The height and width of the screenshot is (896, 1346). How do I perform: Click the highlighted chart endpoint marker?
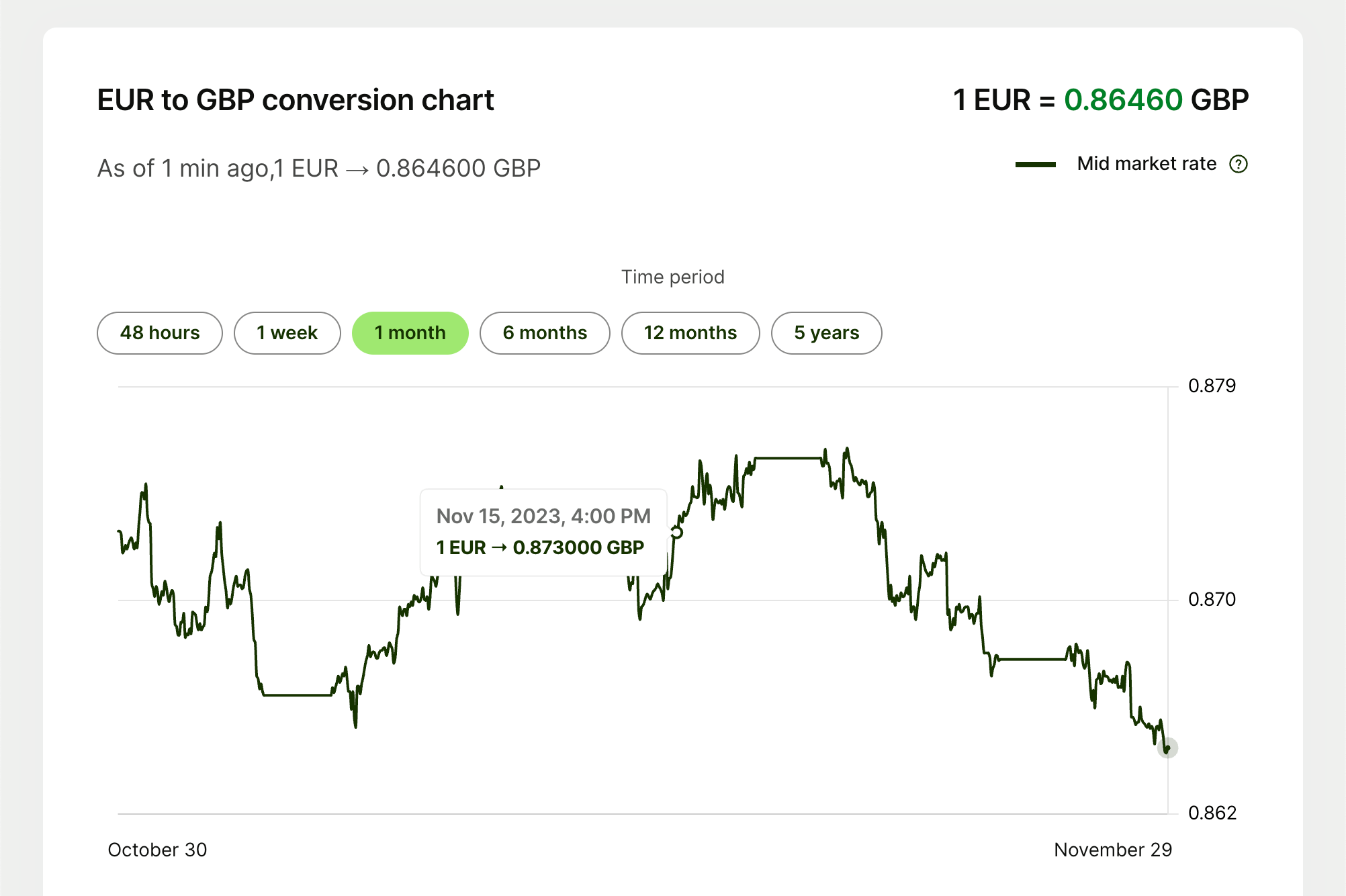point(1167,748)
